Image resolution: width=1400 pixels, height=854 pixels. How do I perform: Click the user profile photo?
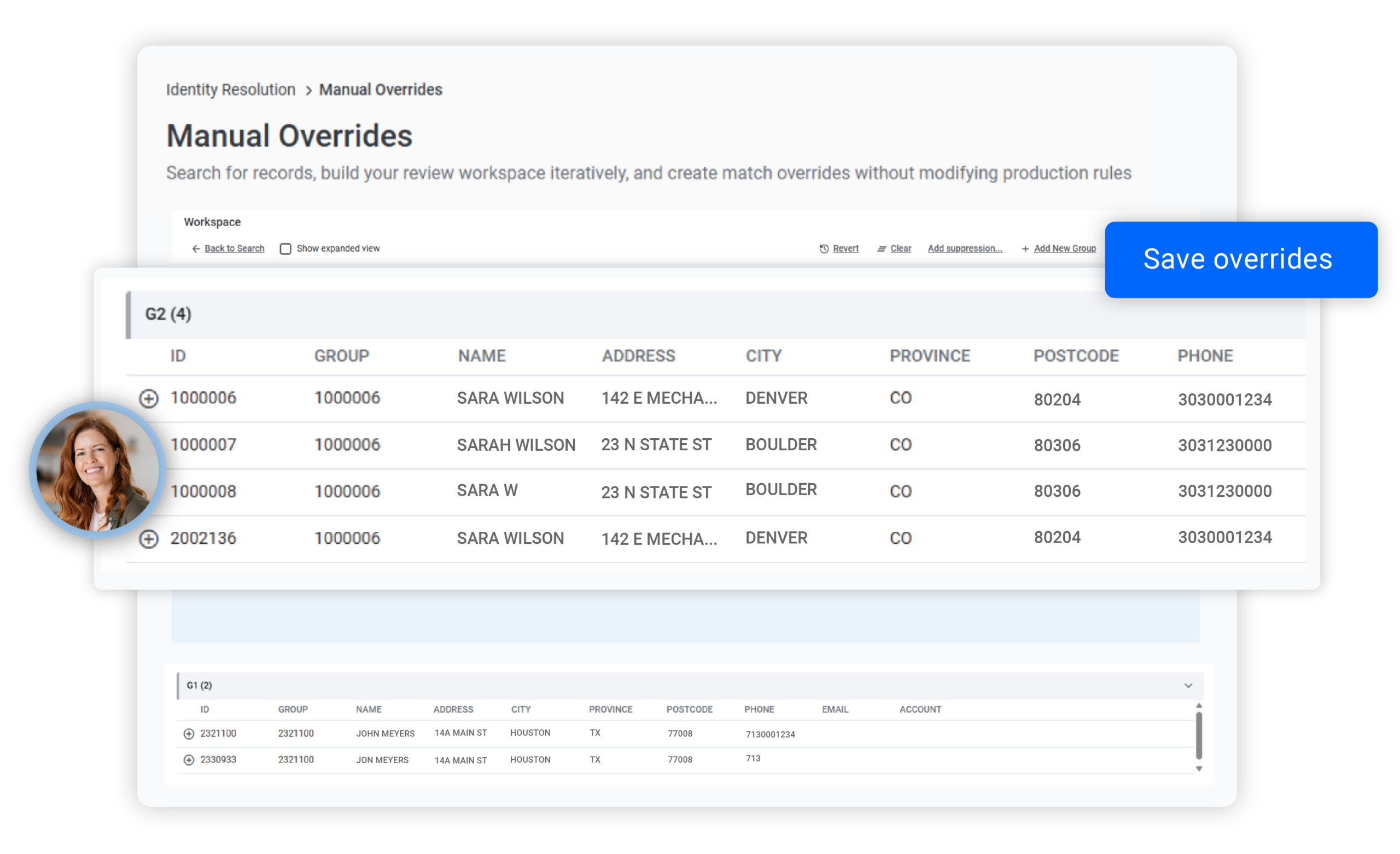[x=97, y=470]
